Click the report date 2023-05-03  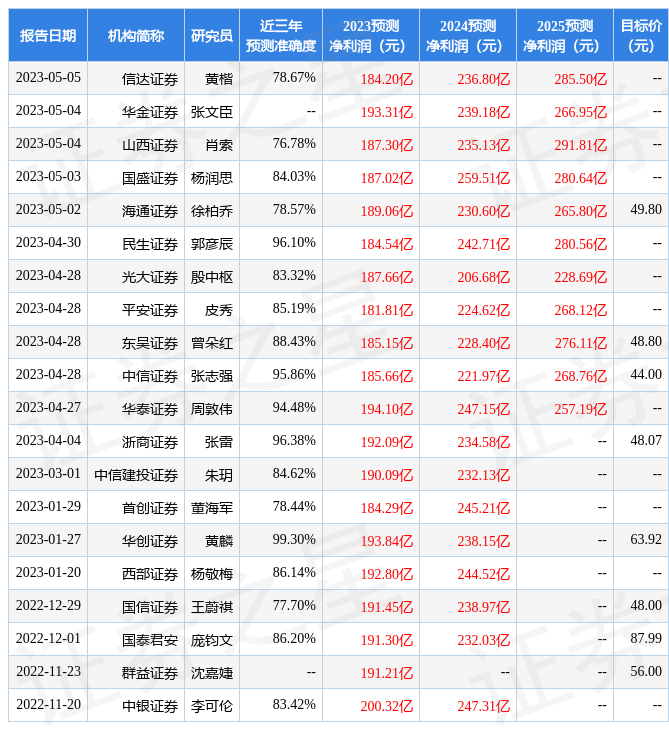(x=48, y=176)
